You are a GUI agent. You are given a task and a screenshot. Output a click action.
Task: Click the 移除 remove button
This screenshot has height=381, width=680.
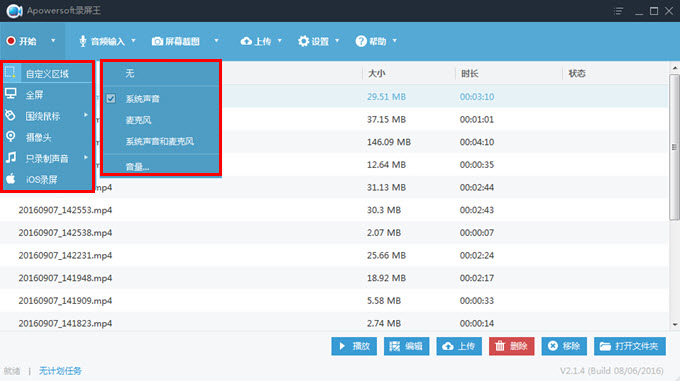click(x=564, y=346)
